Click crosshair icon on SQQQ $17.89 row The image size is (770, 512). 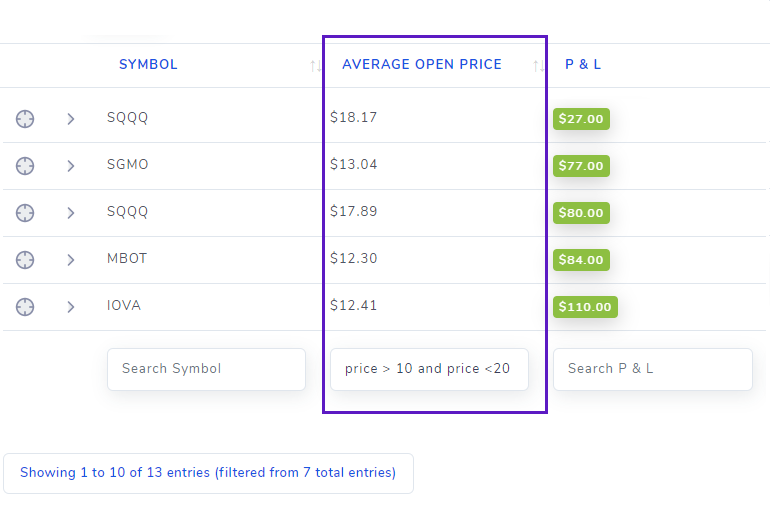(25, 213)
